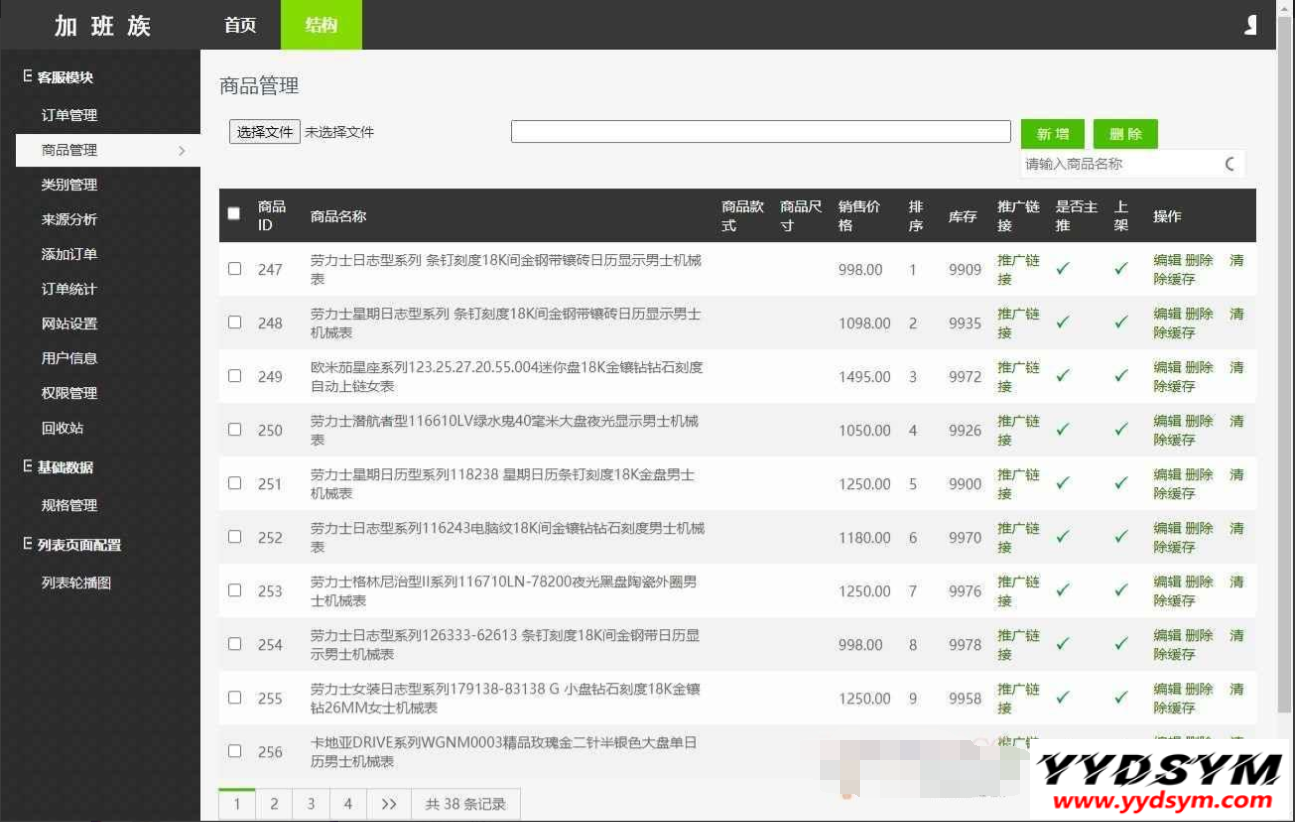This screenshot has width=1295, height=822.
Task: Open 订单管理 in the sidebar
Action: 69,115
